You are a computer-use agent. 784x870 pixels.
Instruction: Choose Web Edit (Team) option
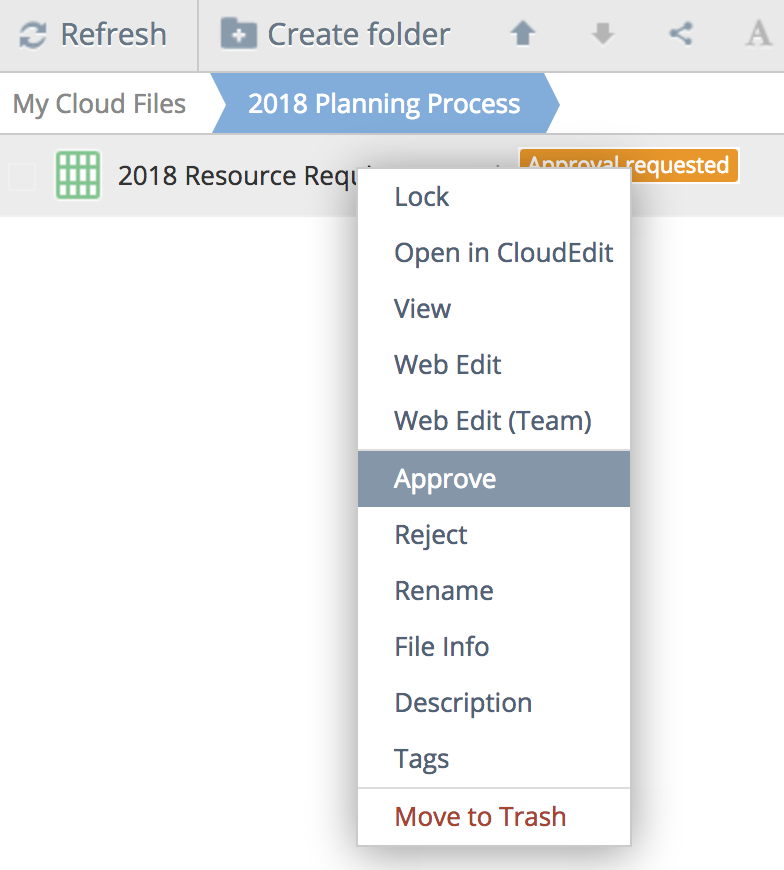[493, 421]
